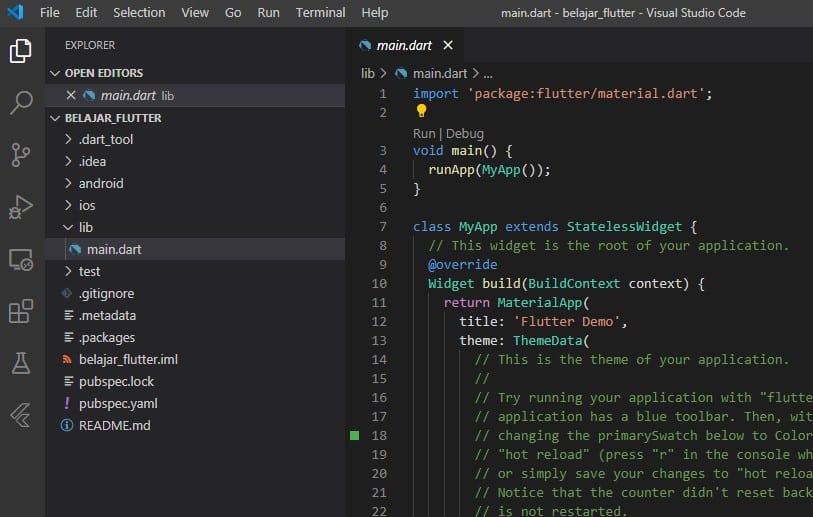Click the MaterialApp text on line 11
The width and height of the screenshot is (813, 517).
click(x=540, y=302)
